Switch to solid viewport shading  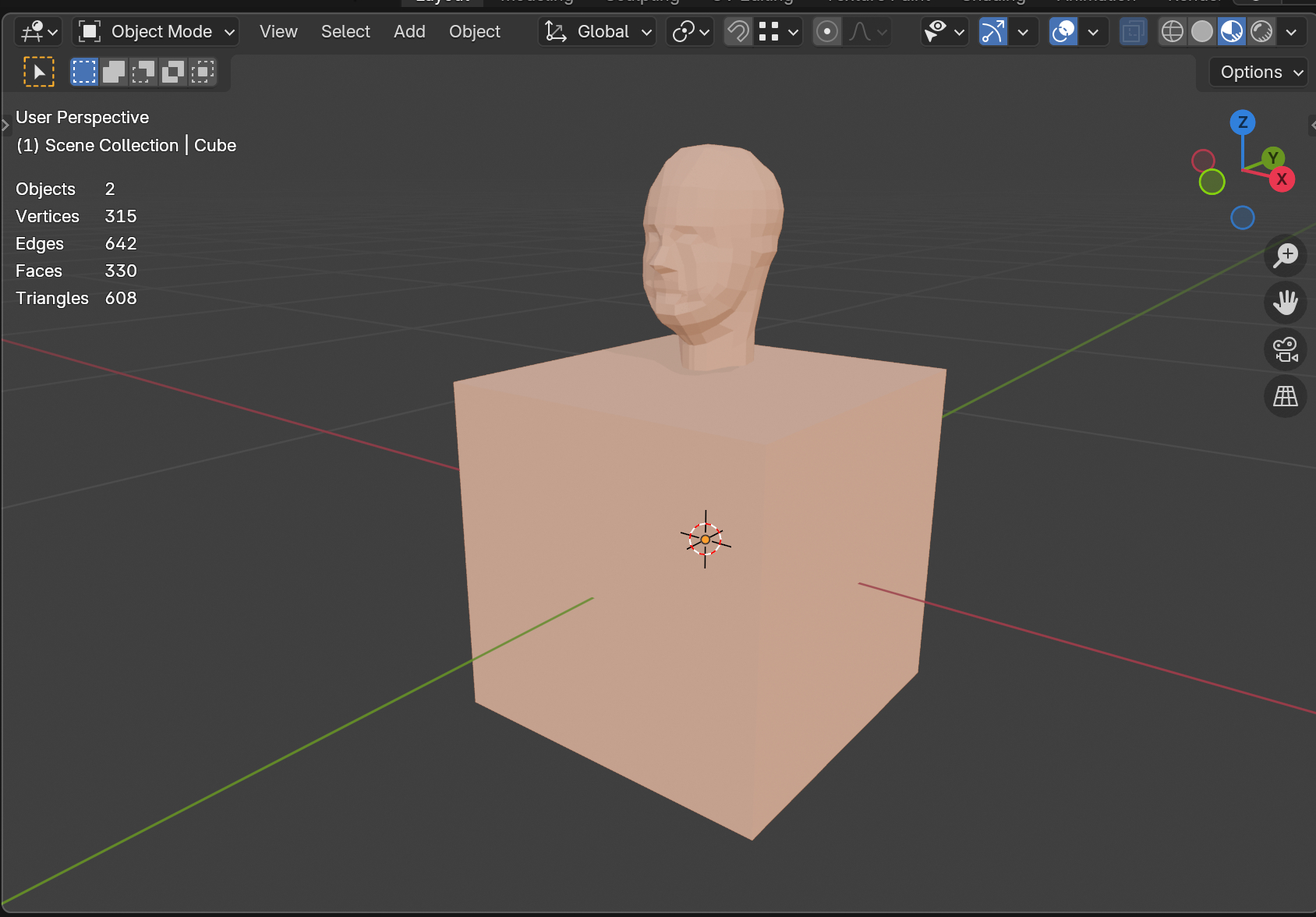pyautogui.click(x=1202, y=32)
